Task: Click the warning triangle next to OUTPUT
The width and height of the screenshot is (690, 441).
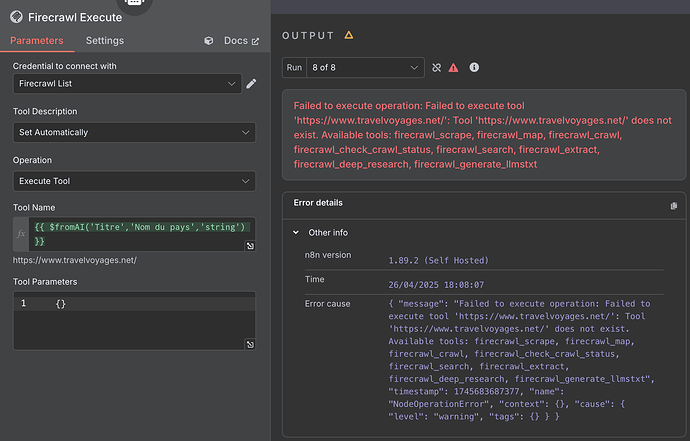Action: tap(349, 35)
